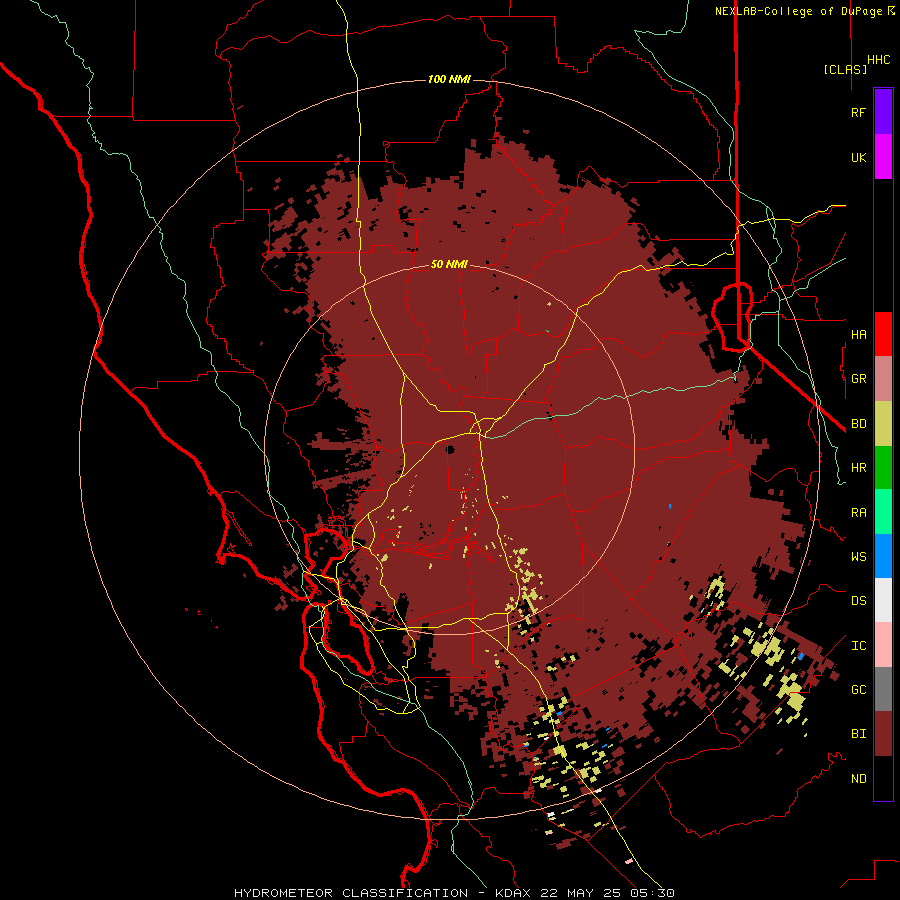The width and height of the screenshot is (900, 900).
Task: Click the 100 NMI range ring label
Action: pyautogui.click(x=449, y=79)
